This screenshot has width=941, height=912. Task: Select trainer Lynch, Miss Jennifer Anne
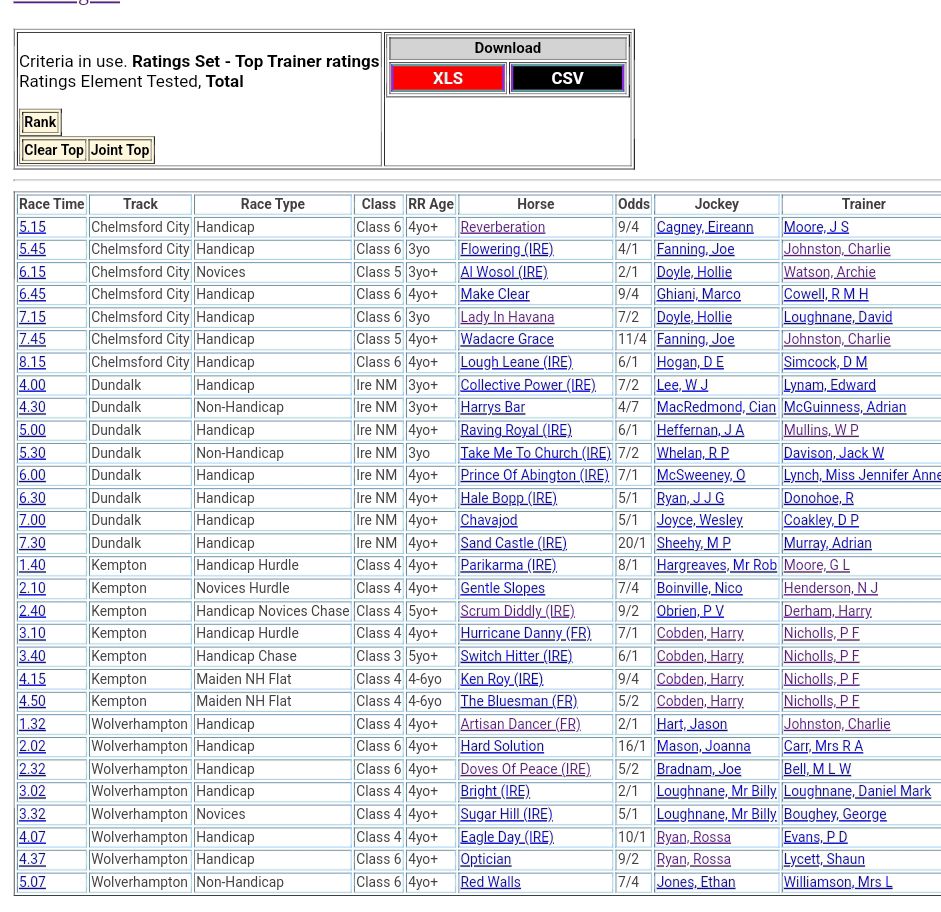(x=861, y=475)
